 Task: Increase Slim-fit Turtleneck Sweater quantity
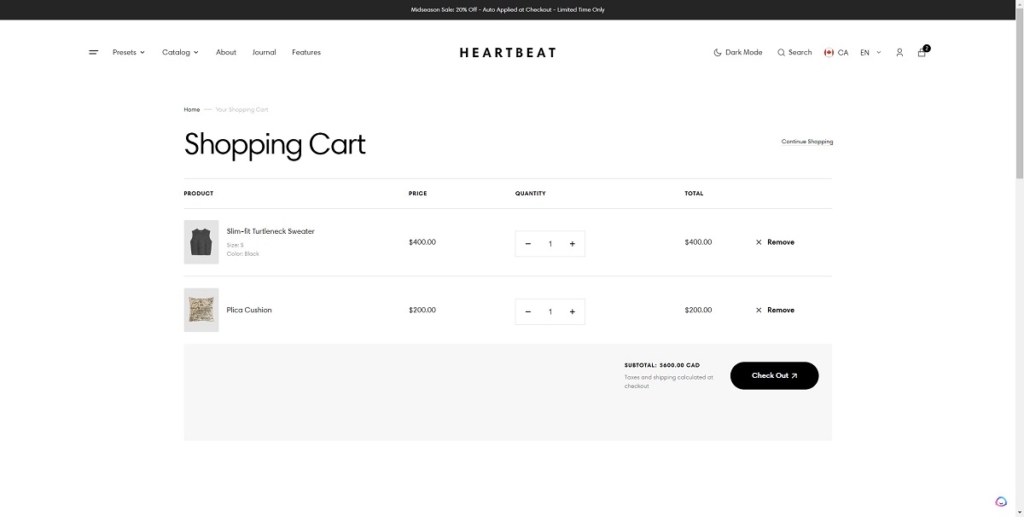click(x=572, y=243)
